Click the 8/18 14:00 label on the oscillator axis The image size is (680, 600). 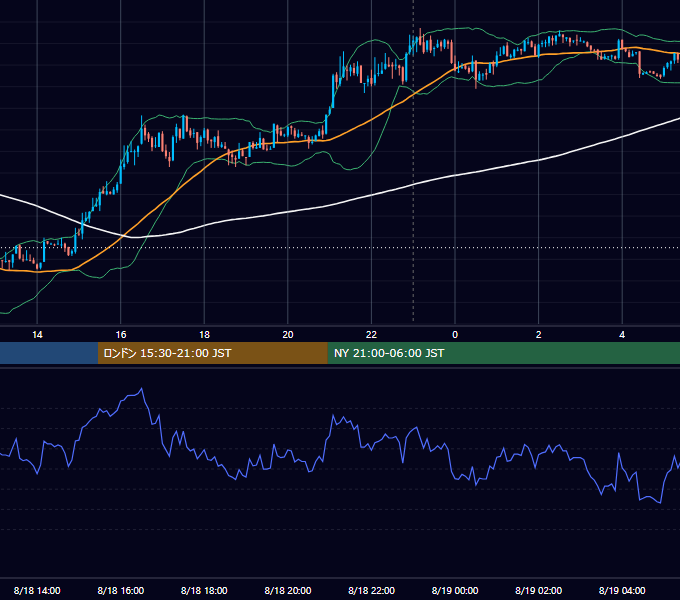point(37,590)
